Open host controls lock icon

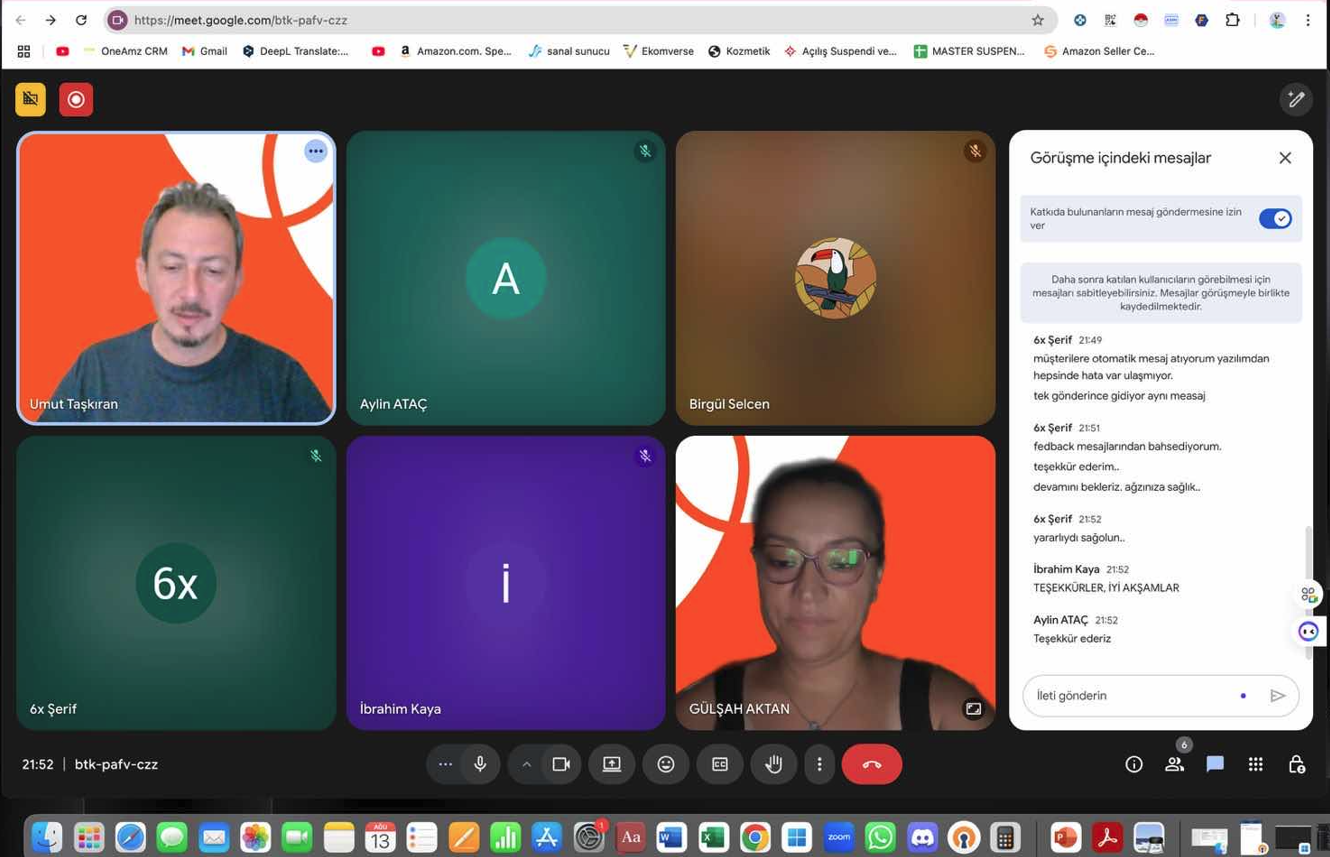[1297, 764]
